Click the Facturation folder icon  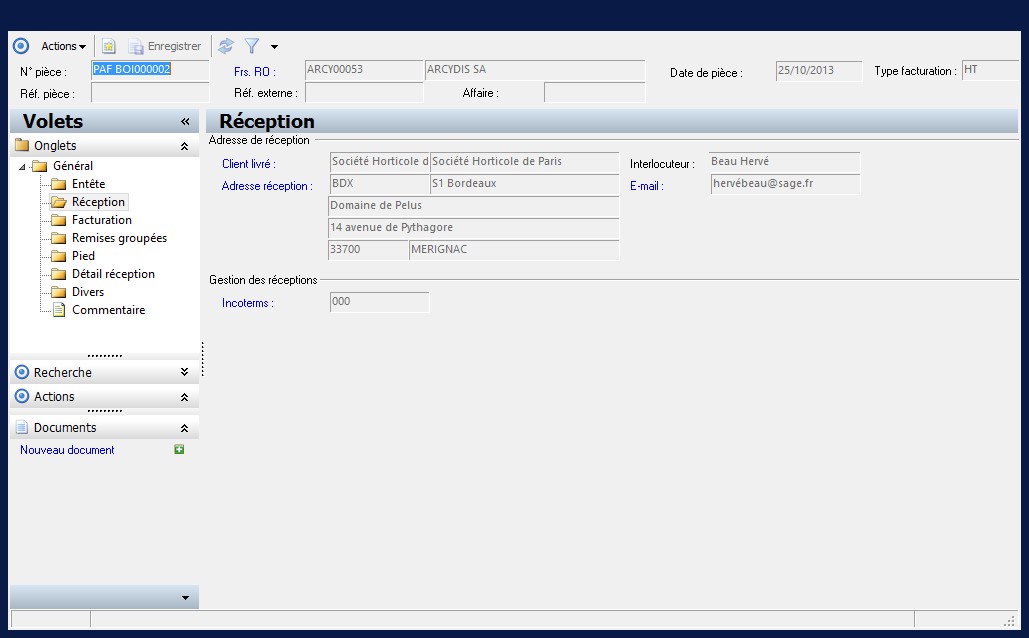click(x=59, y=220)
